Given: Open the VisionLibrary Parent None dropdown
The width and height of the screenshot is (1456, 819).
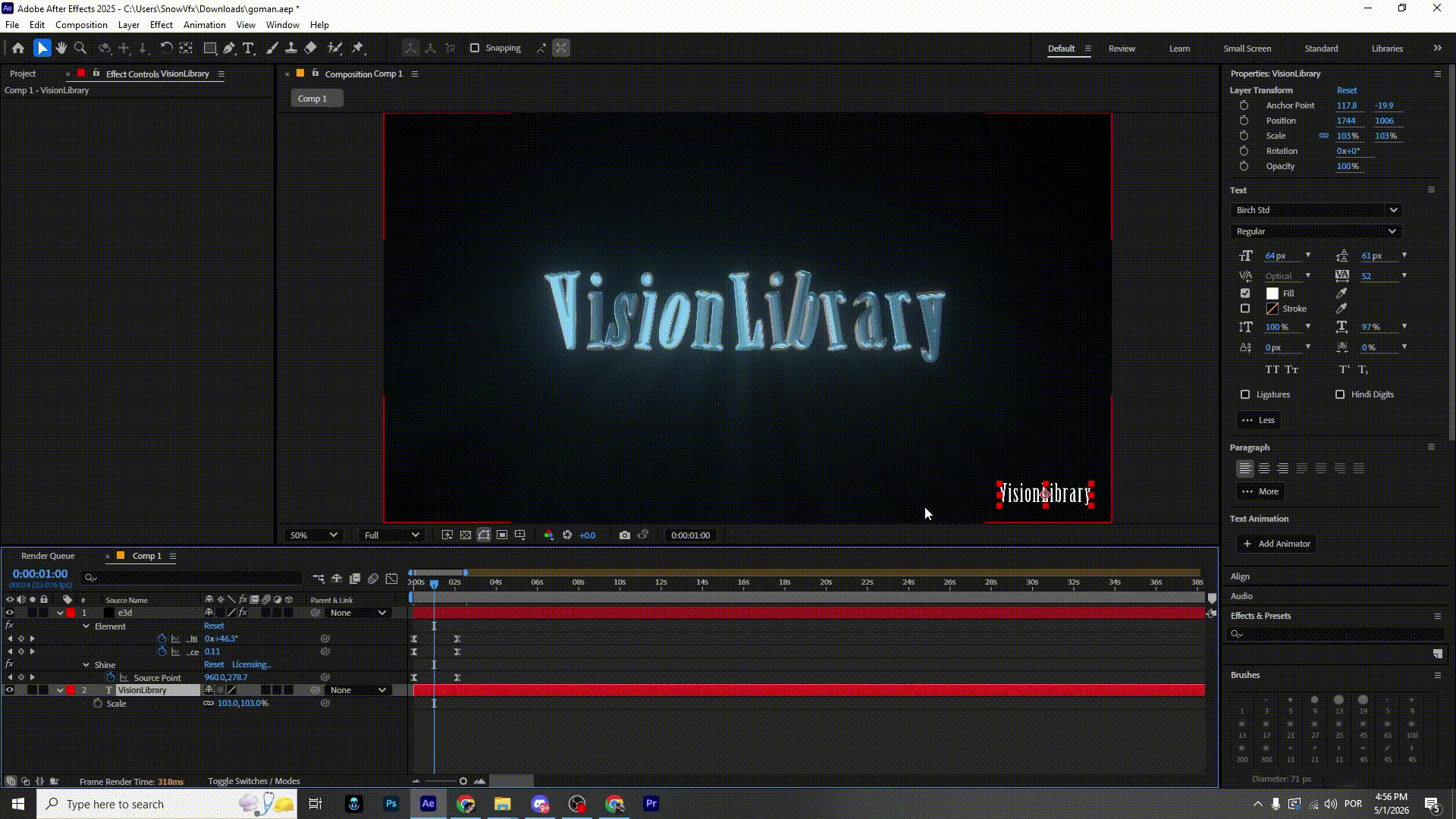Looking at the screenshot, I should tap(358, 690).
